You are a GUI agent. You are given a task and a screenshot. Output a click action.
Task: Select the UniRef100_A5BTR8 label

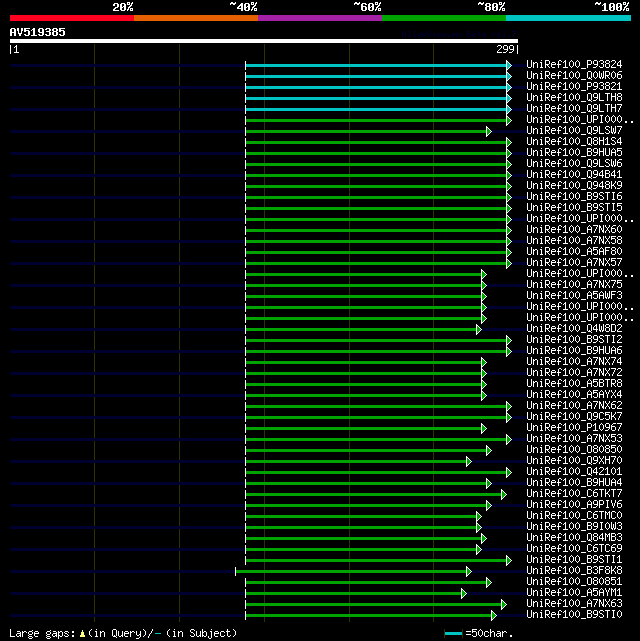[x=574, y=384]
